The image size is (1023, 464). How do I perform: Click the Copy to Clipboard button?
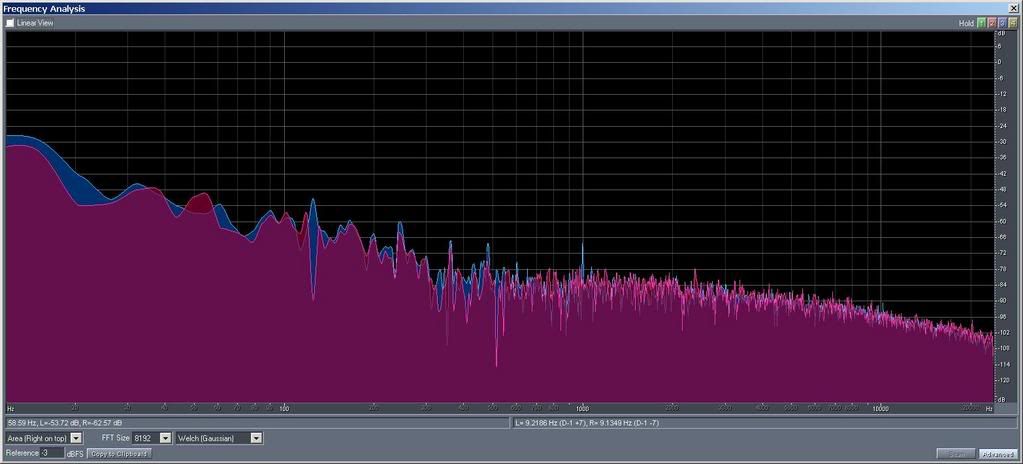119,453
